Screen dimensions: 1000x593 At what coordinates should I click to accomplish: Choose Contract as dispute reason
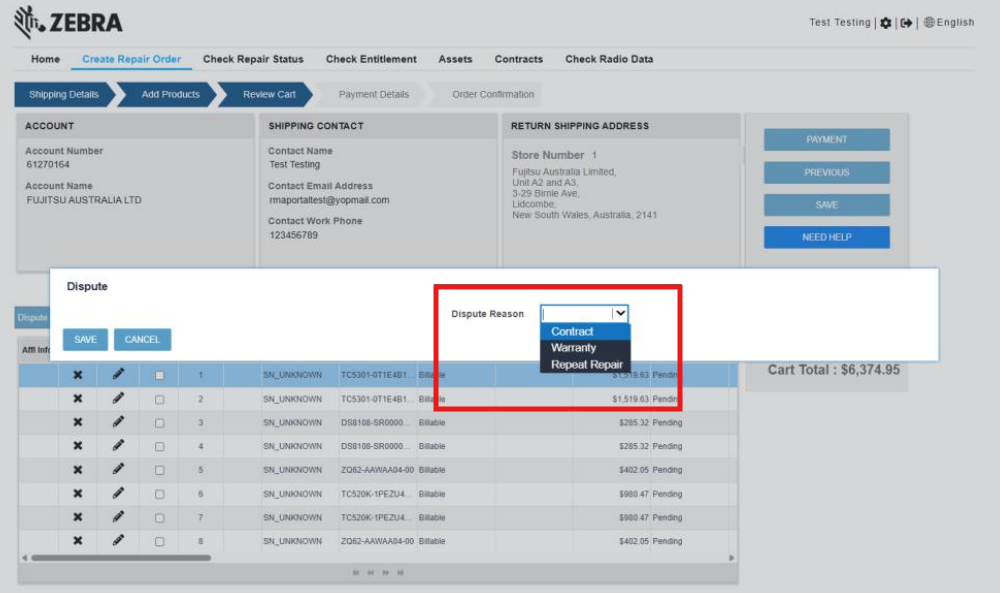tap(585, 332)
